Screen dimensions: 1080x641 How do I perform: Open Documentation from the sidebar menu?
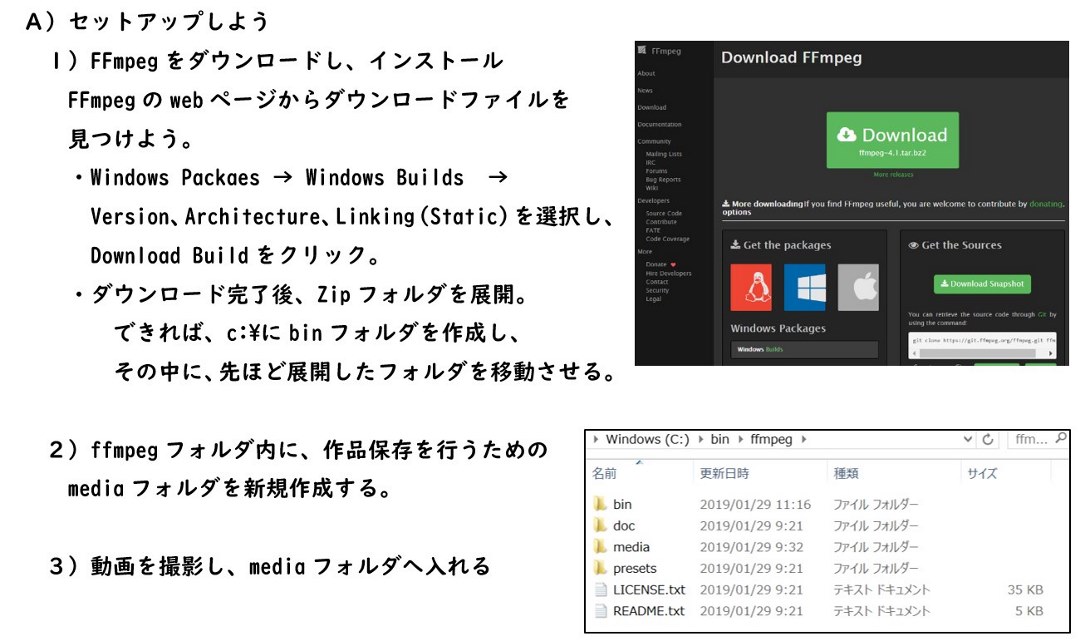[x=658, y=124]
